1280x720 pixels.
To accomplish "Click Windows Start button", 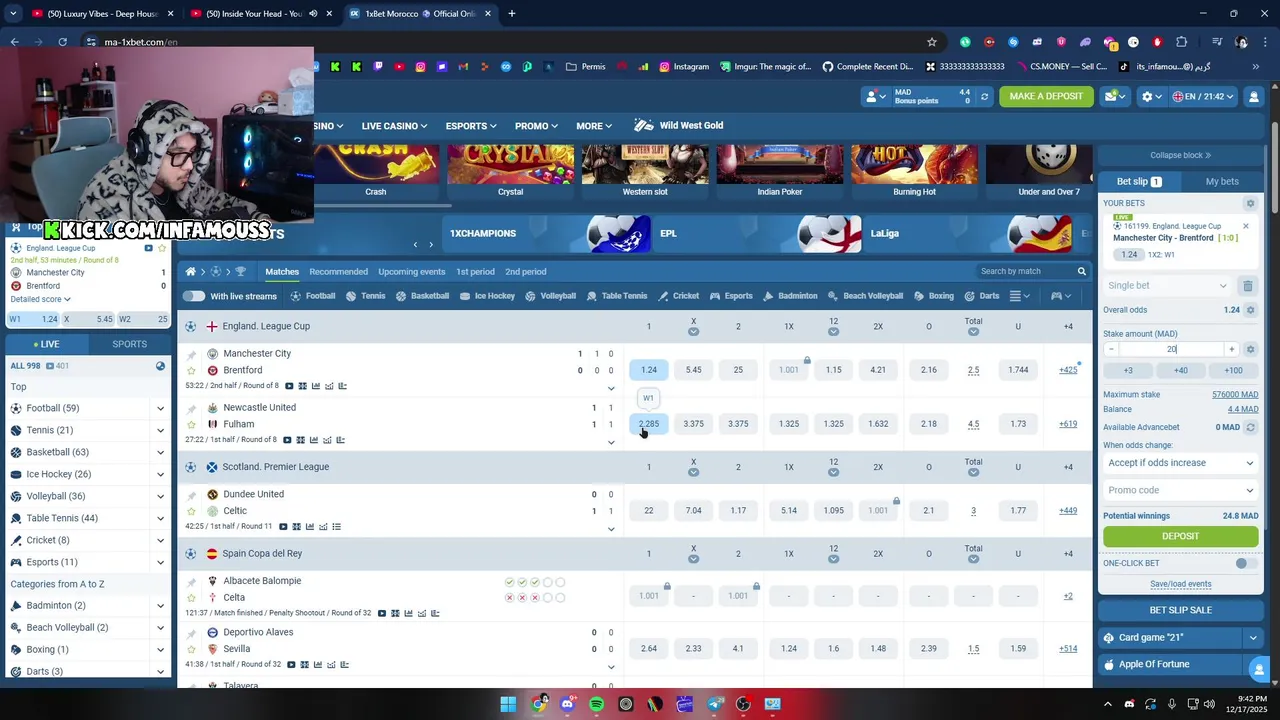I will [x=508, y=704].
